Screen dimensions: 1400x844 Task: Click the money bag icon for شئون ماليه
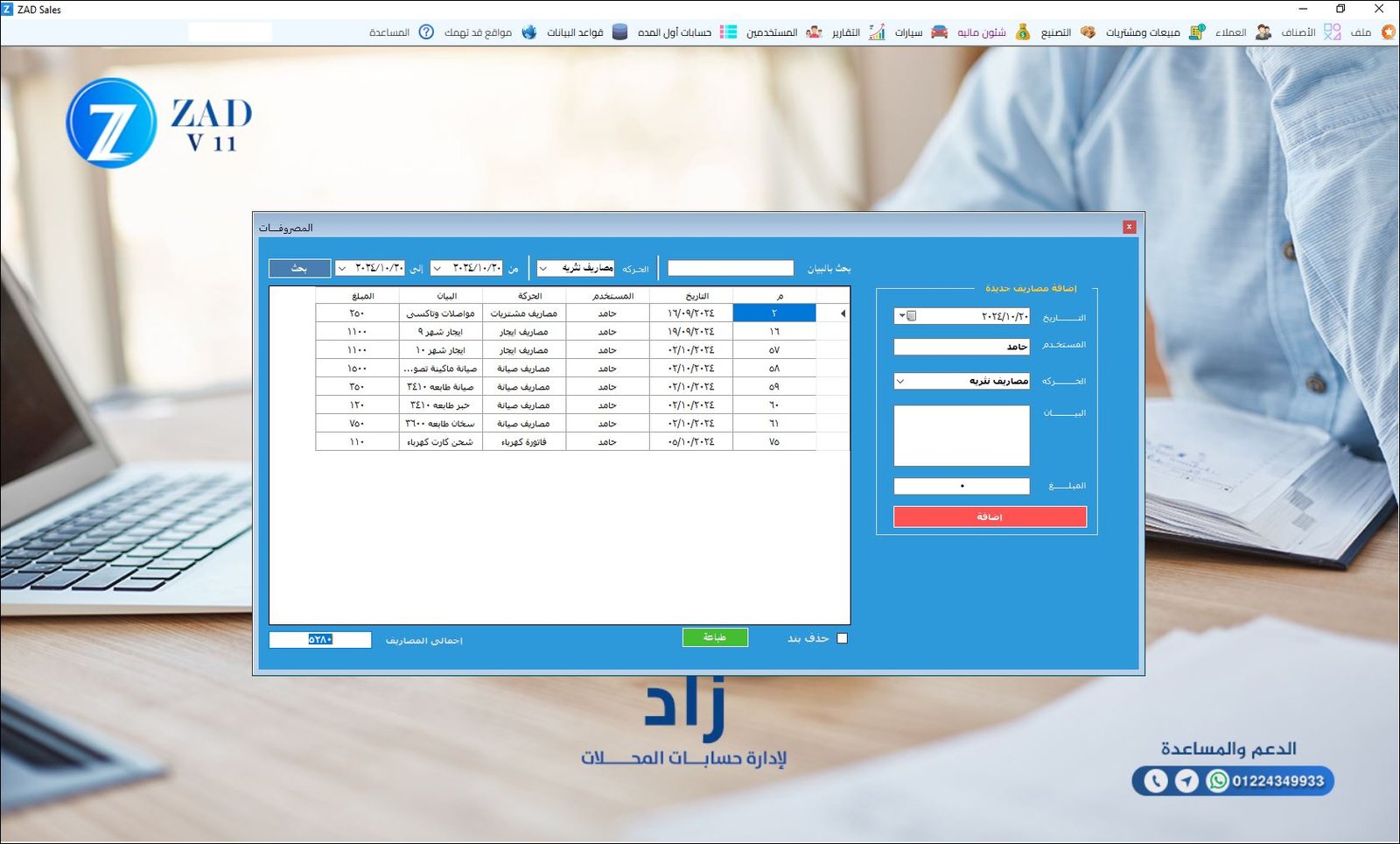(1022, 32)
